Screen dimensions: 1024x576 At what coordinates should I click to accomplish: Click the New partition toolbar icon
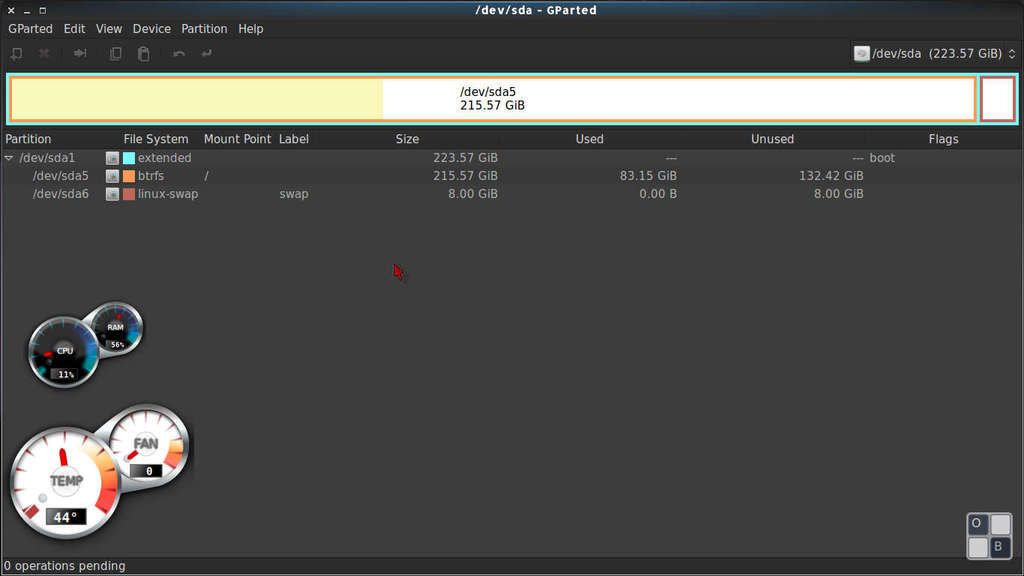[16, 54]
